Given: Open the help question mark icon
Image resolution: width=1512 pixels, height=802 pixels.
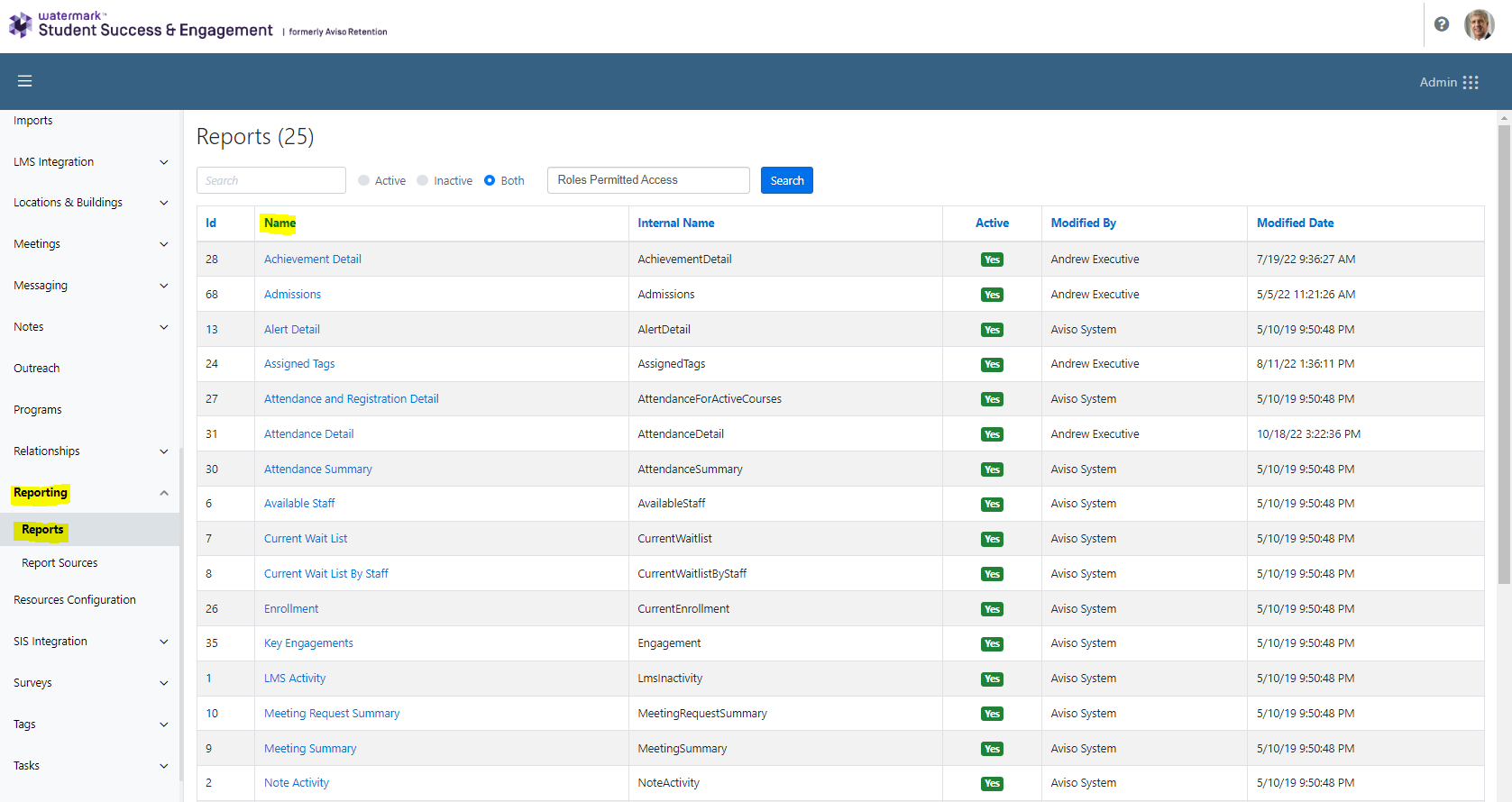Looking at the screenshot, I should [1442, 24].
